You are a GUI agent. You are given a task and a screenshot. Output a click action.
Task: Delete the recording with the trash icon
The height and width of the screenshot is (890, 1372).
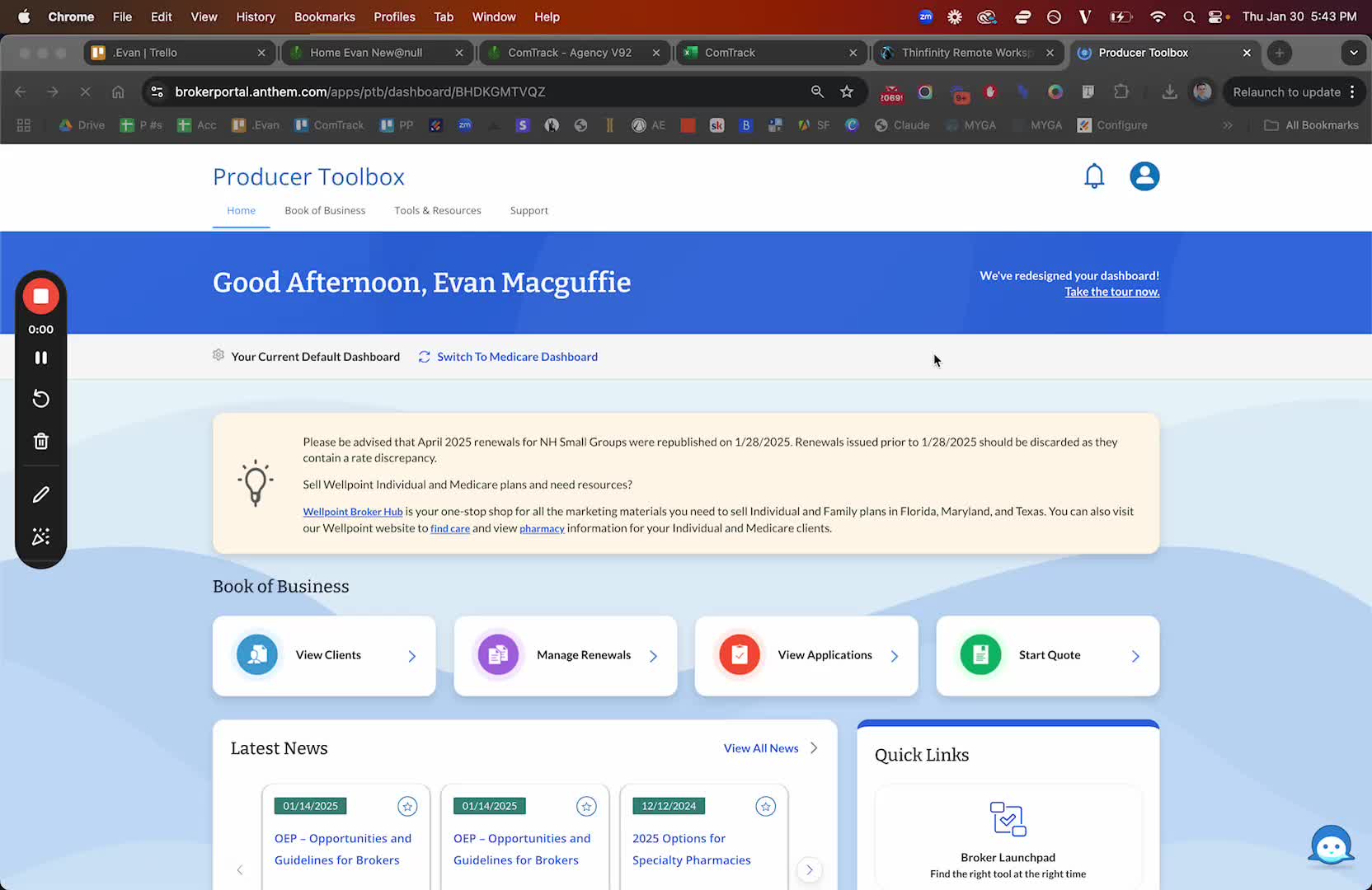[40, 442]
